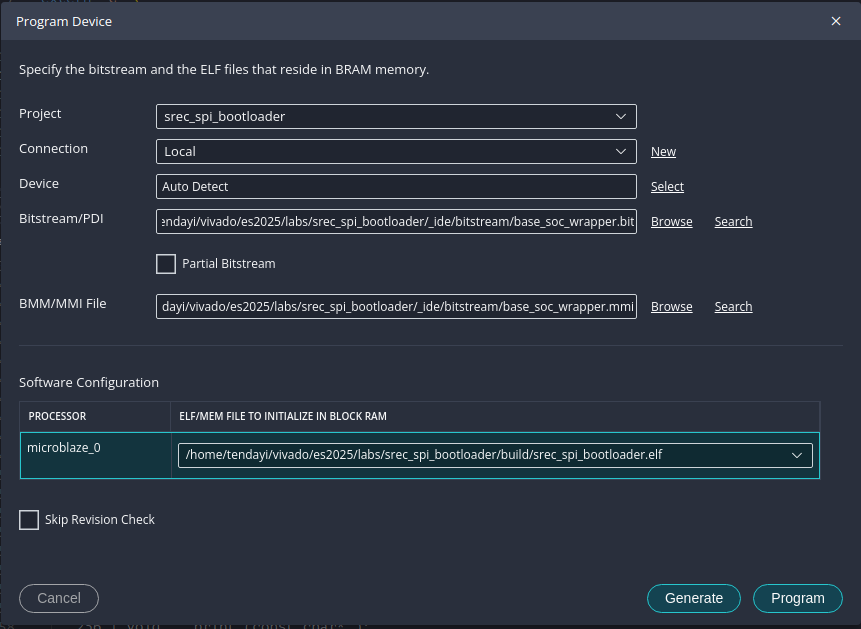The image size is (861, 629).
Task: Search for a Bitstream/PDI file
Action: [x=733, y=222]
